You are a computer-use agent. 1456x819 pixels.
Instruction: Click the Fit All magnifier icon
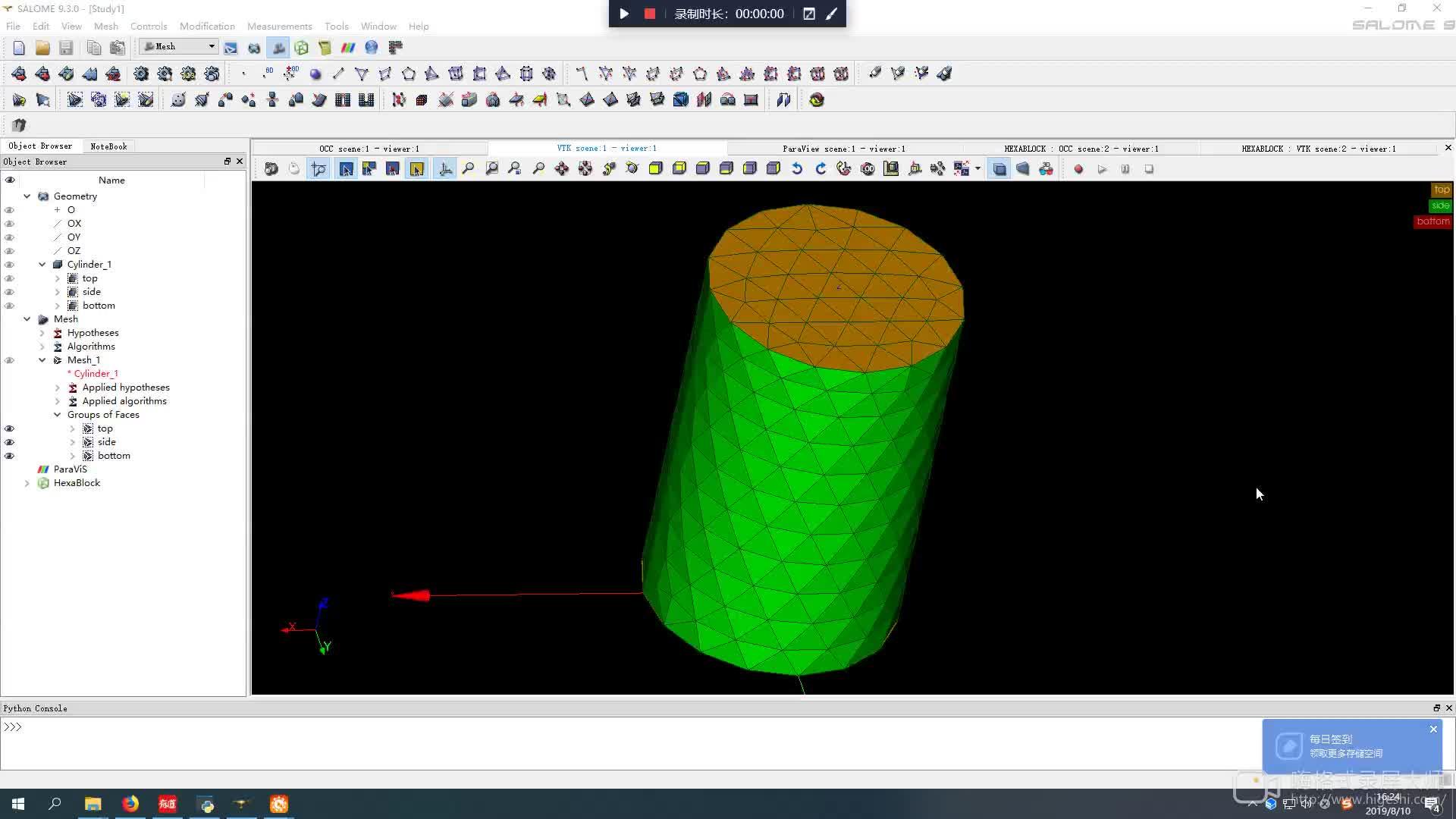pyautogui.click(x=468, y=169)
